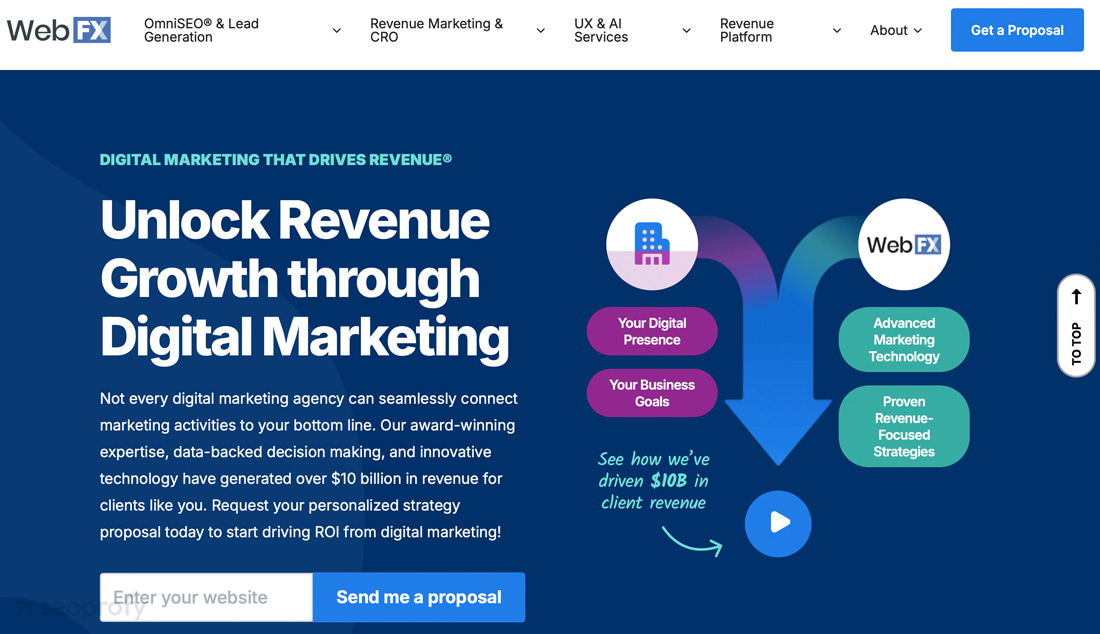The image size is (1100, 634).
Task: Select the Your Digital Presence pill
Action: (x=652, y=331)
